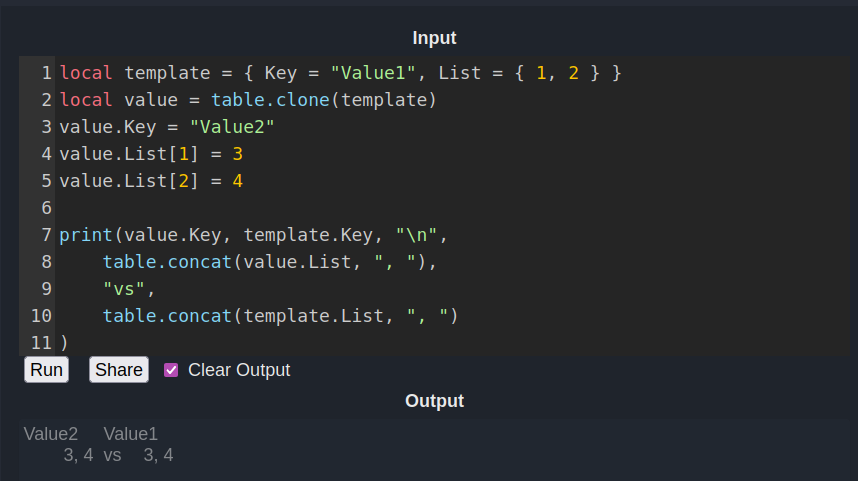Select line number 1 in the gutter
The width and height of the screenshot is (858, 481).
[x=46, y=73]
